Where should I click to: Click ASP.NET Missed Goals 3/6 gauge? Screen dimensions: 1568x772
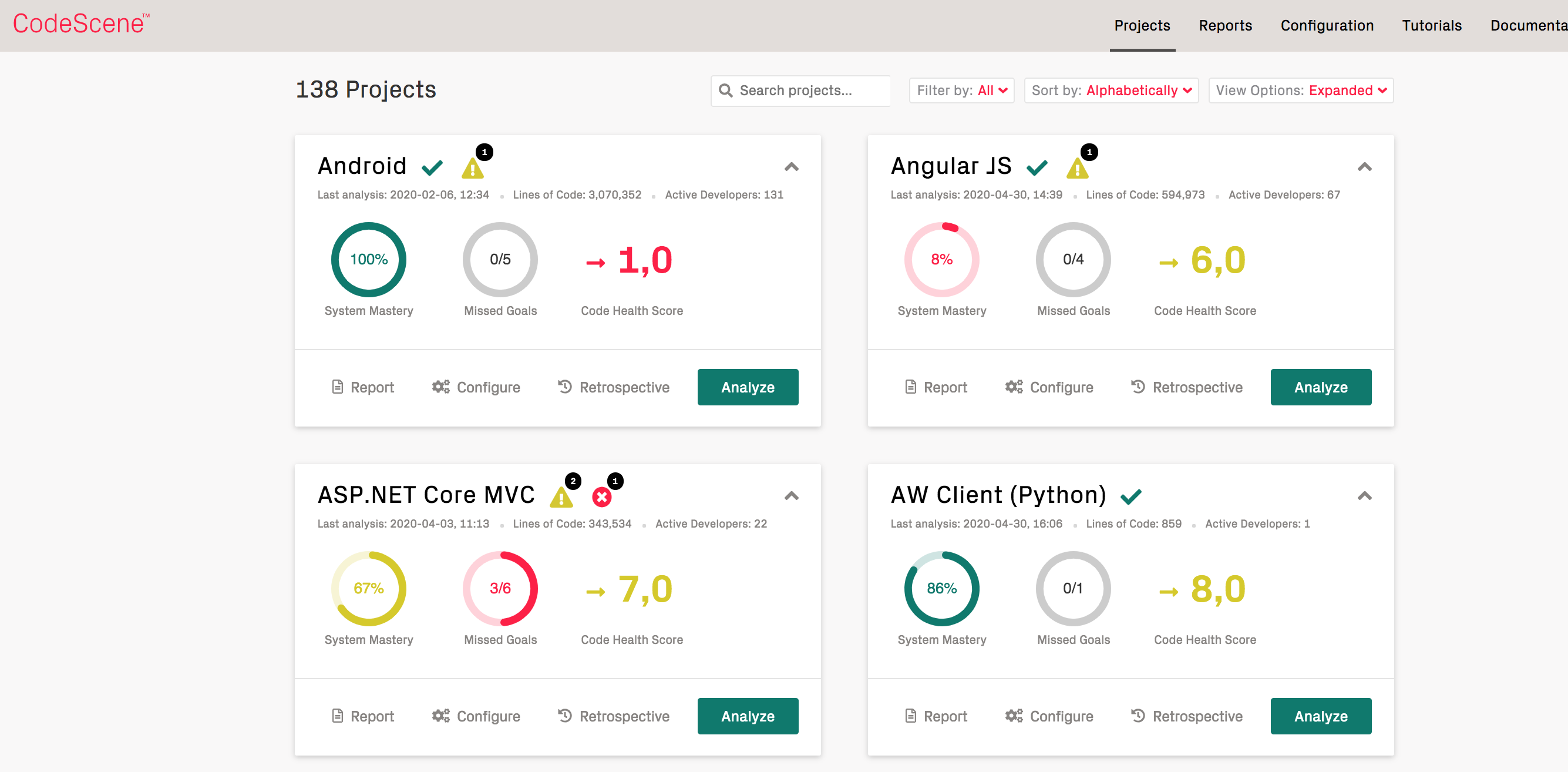click(x=500, y=588)
